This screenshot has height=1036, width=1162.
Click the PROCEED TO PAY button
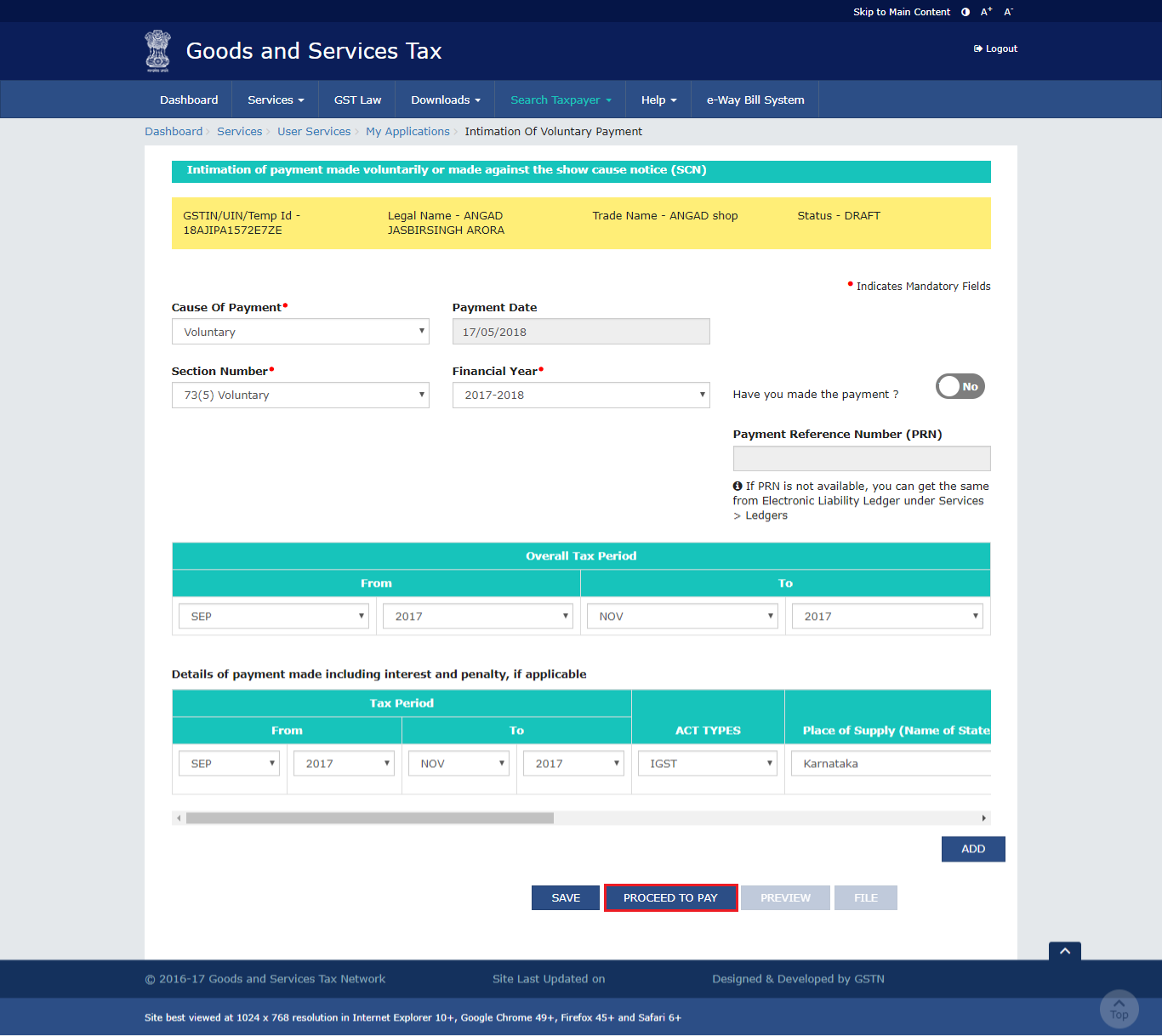pos(670,897)
